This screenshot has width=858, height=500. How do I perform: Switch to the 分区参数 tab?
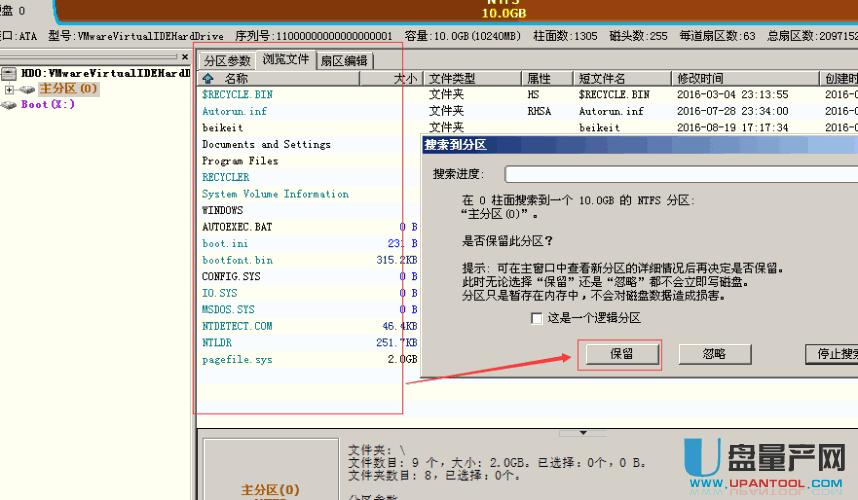[227, 61]
